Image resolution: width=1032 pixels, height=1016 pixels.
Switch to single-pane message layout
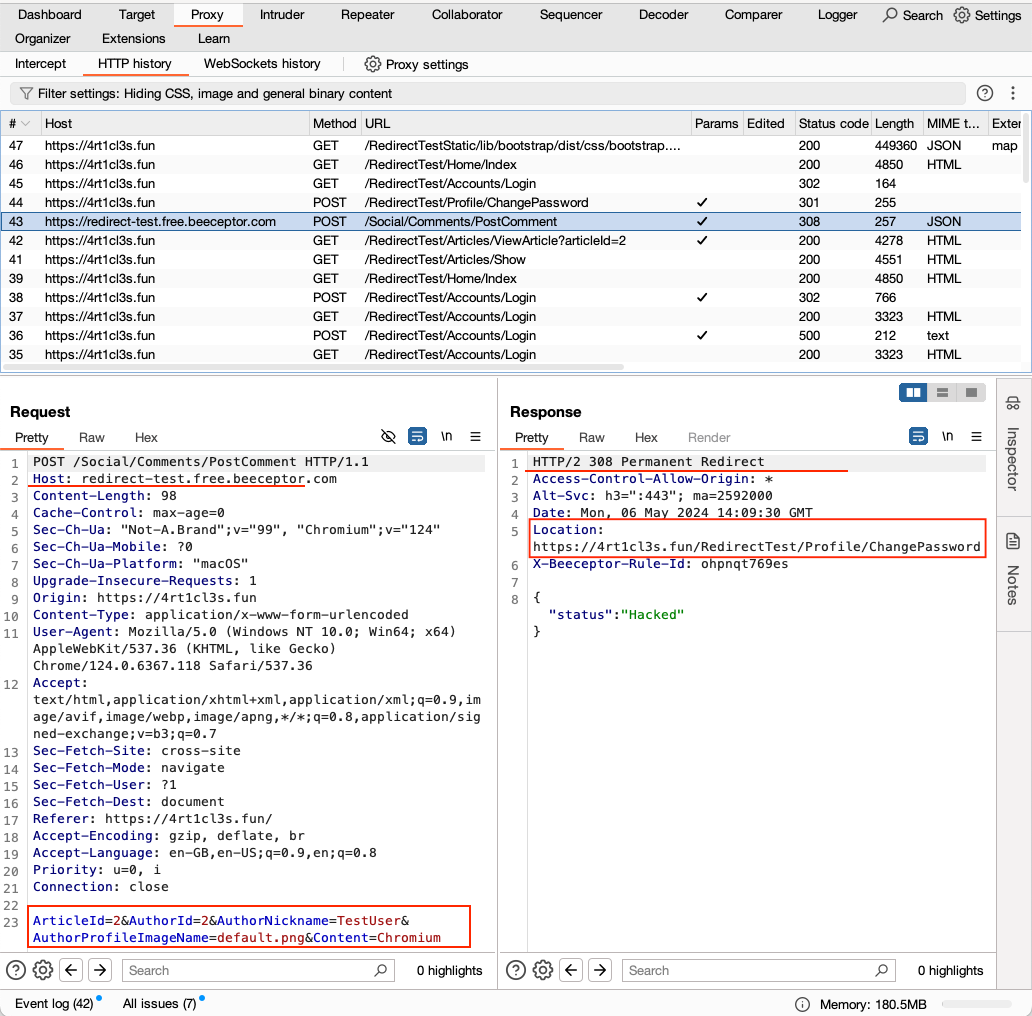pyautogui.click(x=969, y=392)
